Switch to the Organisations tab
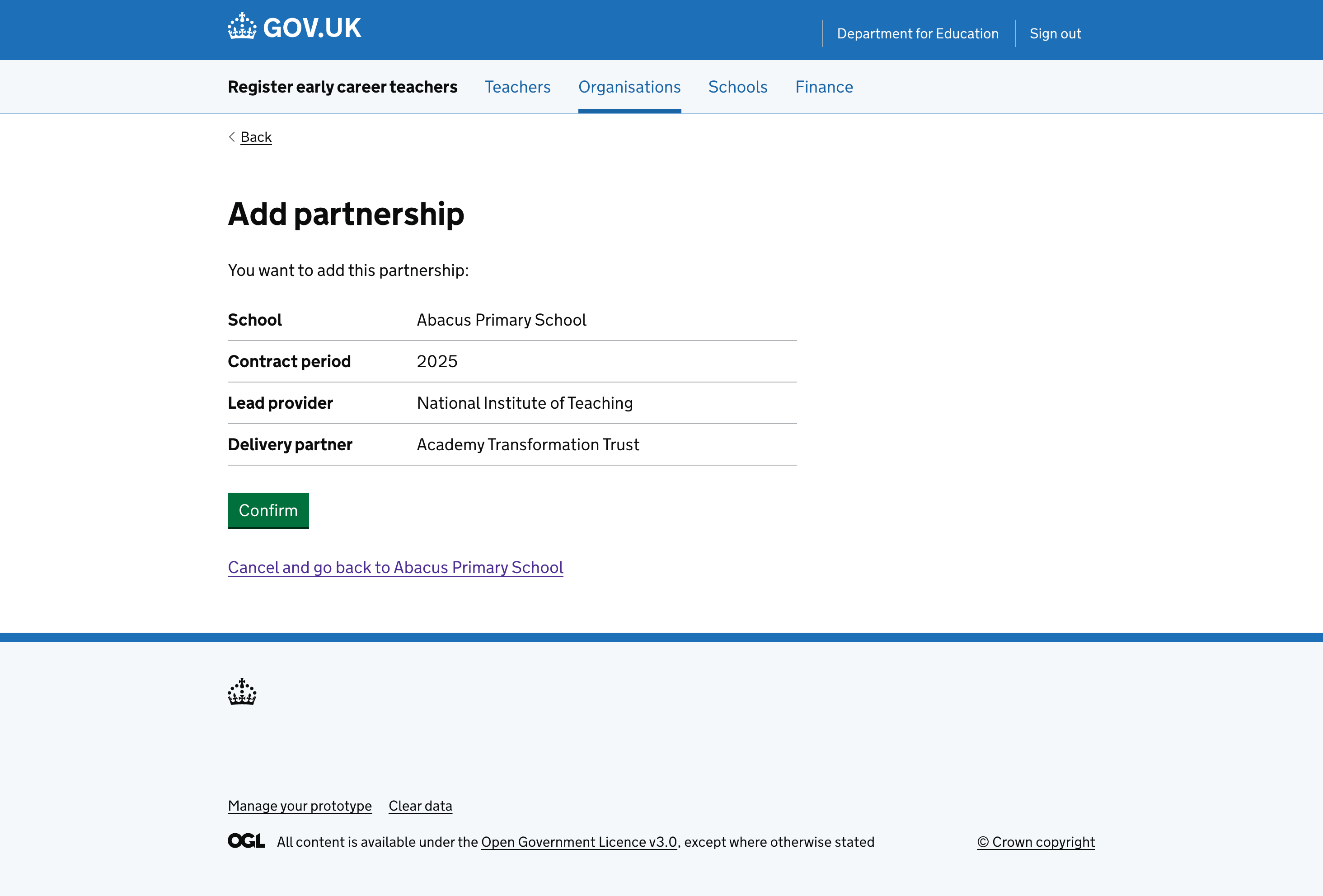Screen dimensions: 1323x896 [629, 86]
